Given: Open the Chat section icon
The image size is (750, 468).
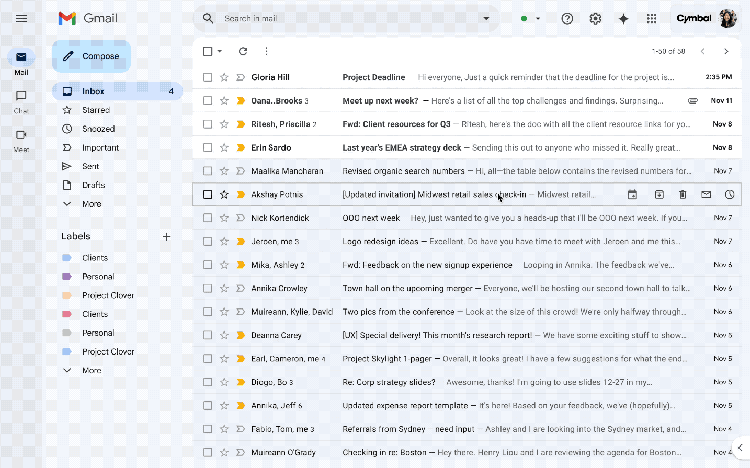Looking at the screenshot, I should point(21,96).
